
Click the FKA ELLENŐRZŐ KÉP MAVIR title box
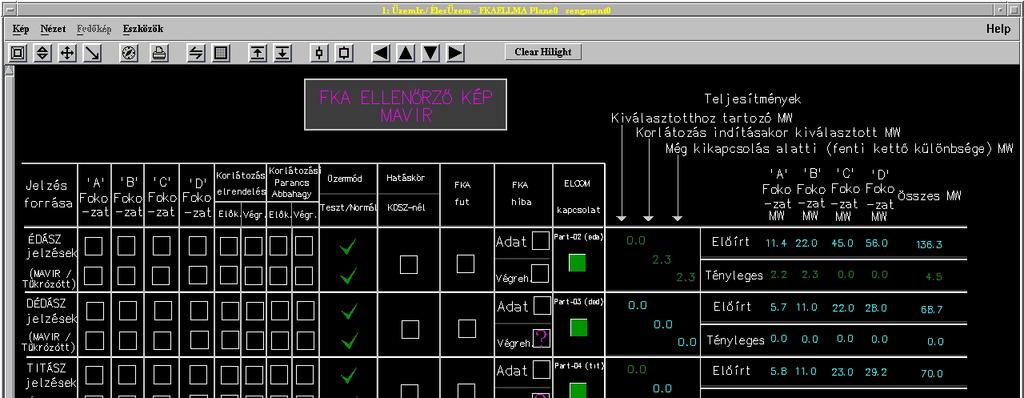click(x=405, y=105)
